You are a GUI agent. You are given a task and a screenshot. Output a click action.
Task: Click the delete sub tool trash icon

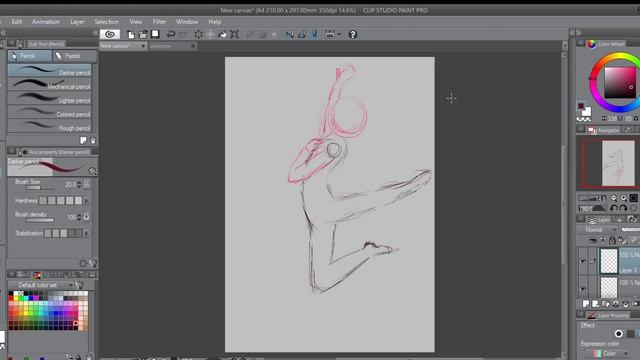tap(93, 140)
